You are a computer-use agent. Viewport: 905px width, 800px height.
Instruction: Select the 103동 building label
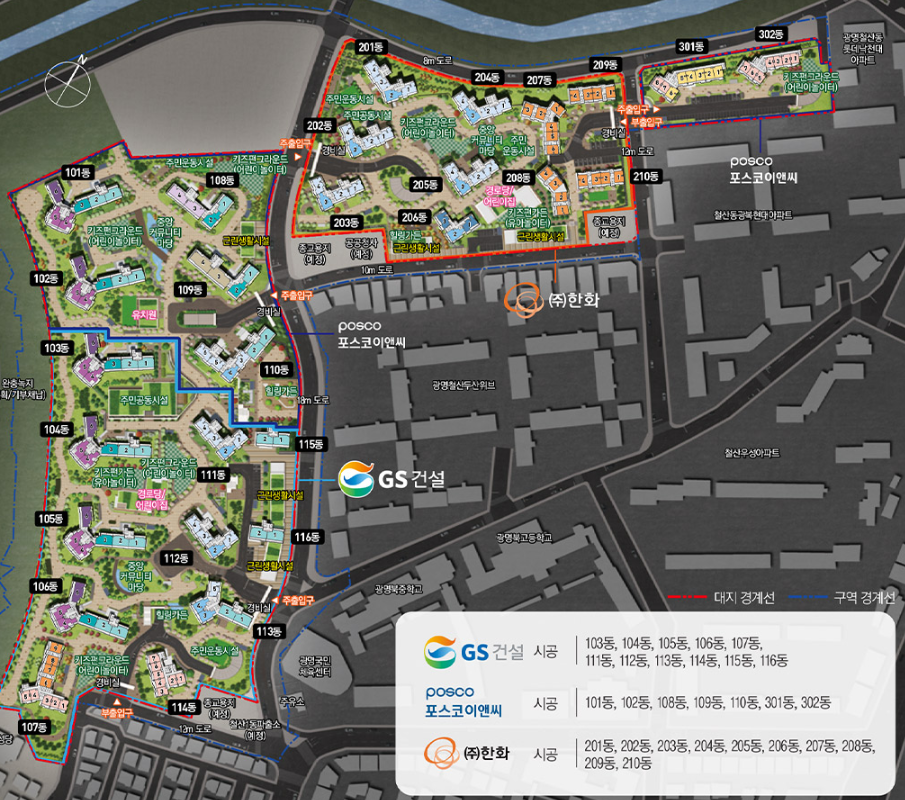(57, 347)
